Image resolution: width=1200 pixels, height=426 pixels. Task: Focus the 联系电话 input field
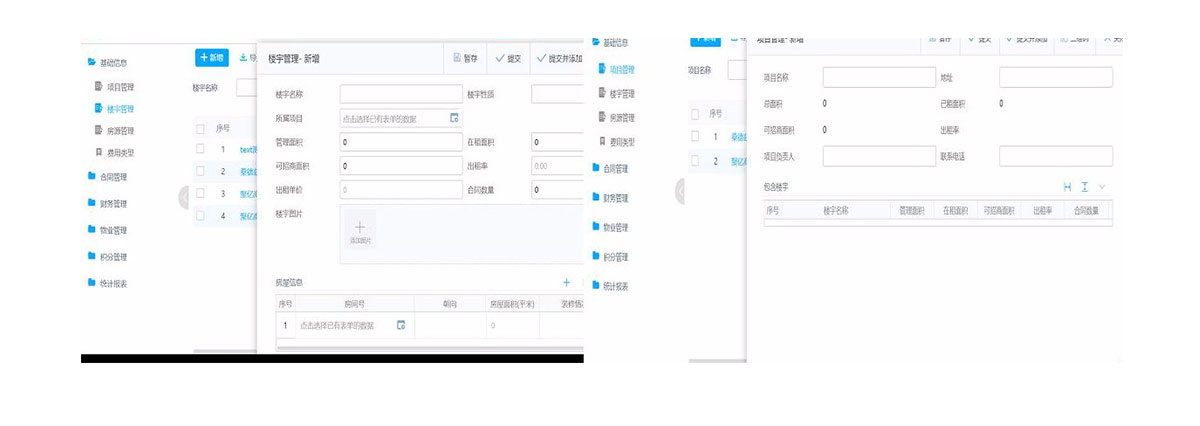(1056, 156)
